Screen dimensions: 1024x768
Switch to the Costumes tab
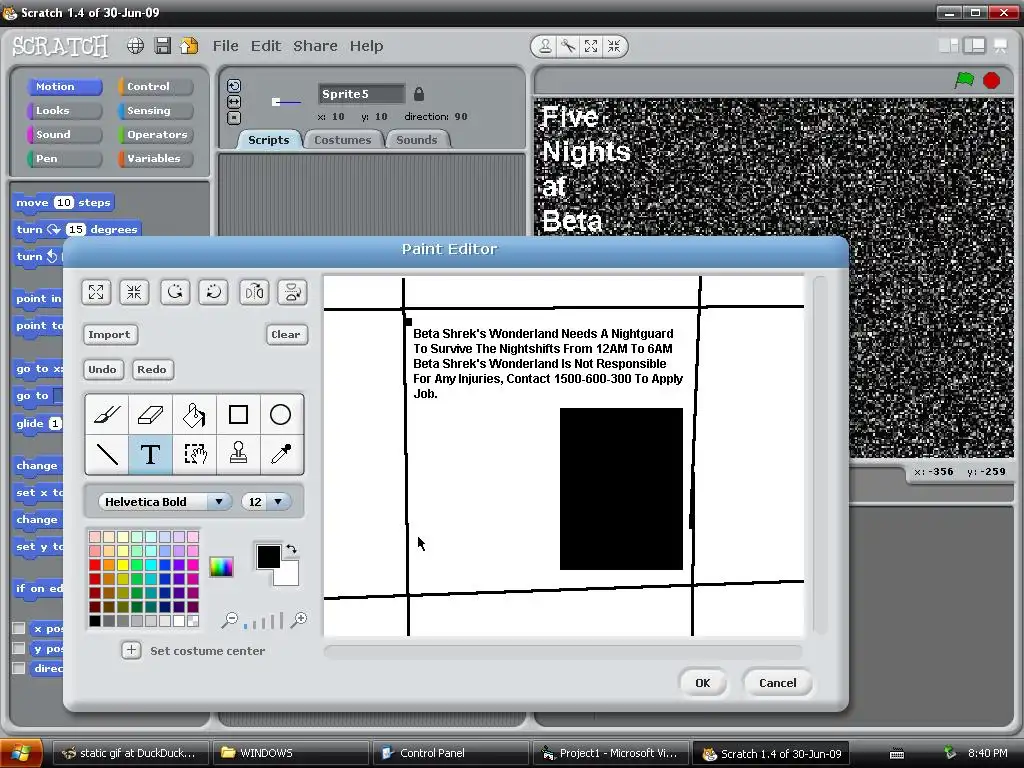(342, 140)
